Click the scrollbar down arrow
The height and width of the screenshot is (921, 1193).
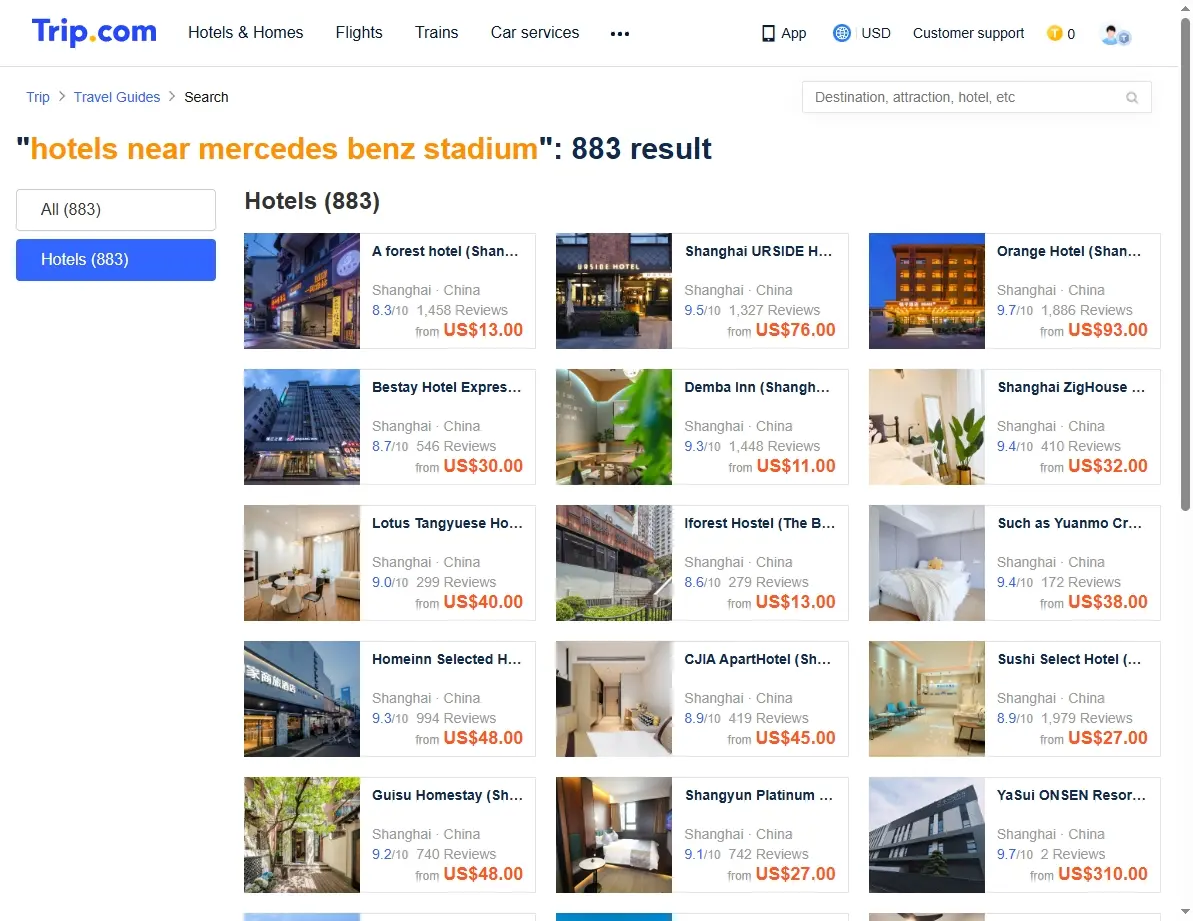[x=1185, y=912]
